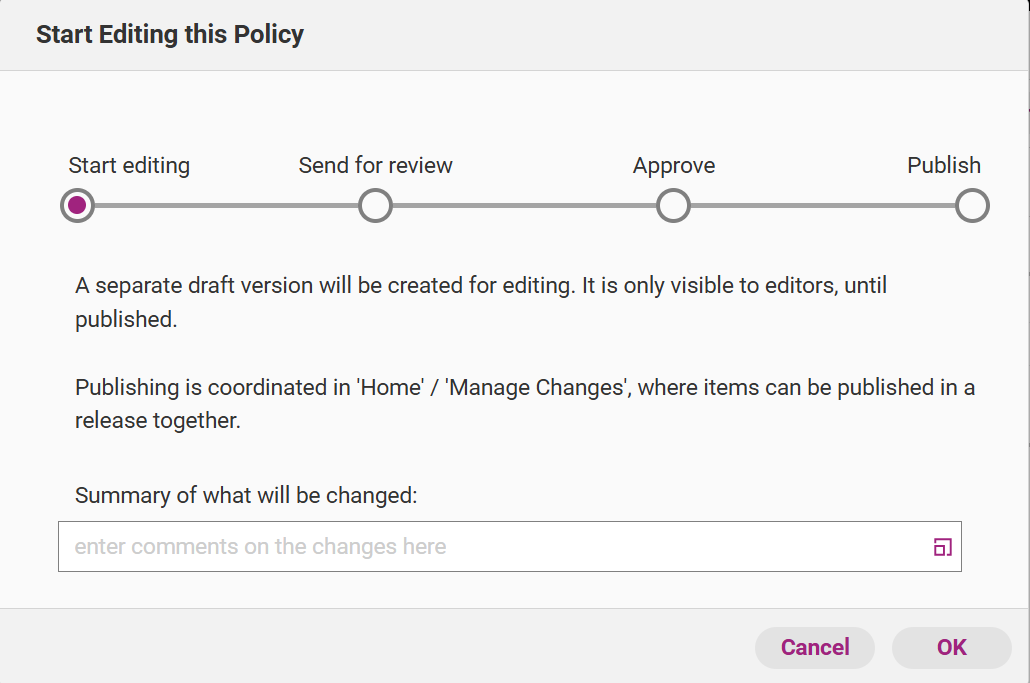Open the expand icon in the comments field
The height and width of the screenshot is (683, 1030).
pos(942,547)
